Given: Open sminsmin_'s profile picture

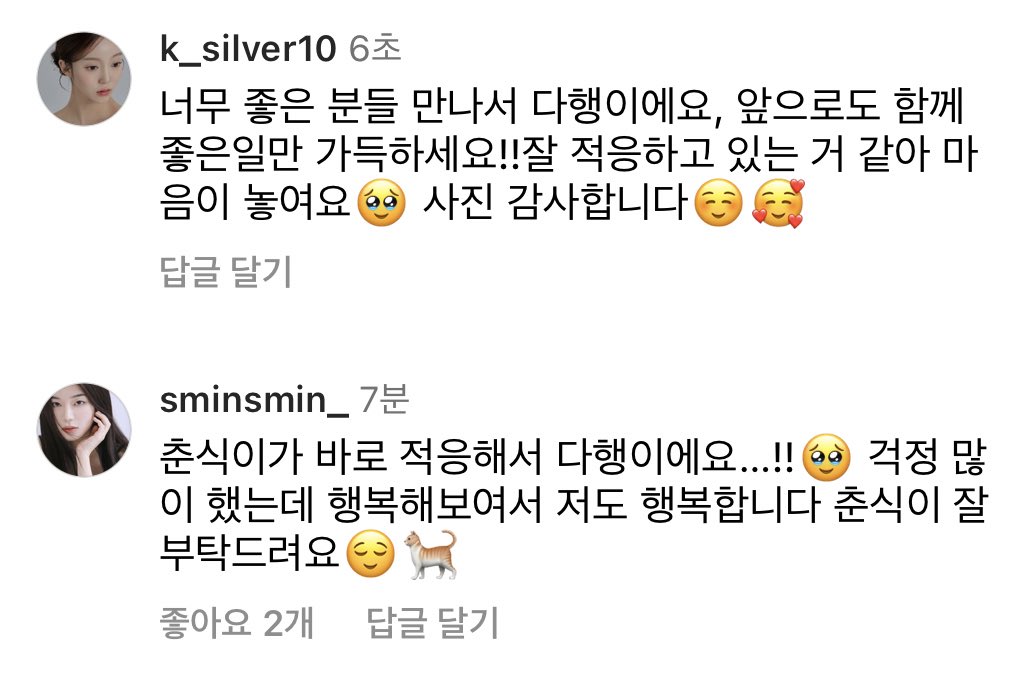Looking at the screenshot, I should click(x=84, y=430).
